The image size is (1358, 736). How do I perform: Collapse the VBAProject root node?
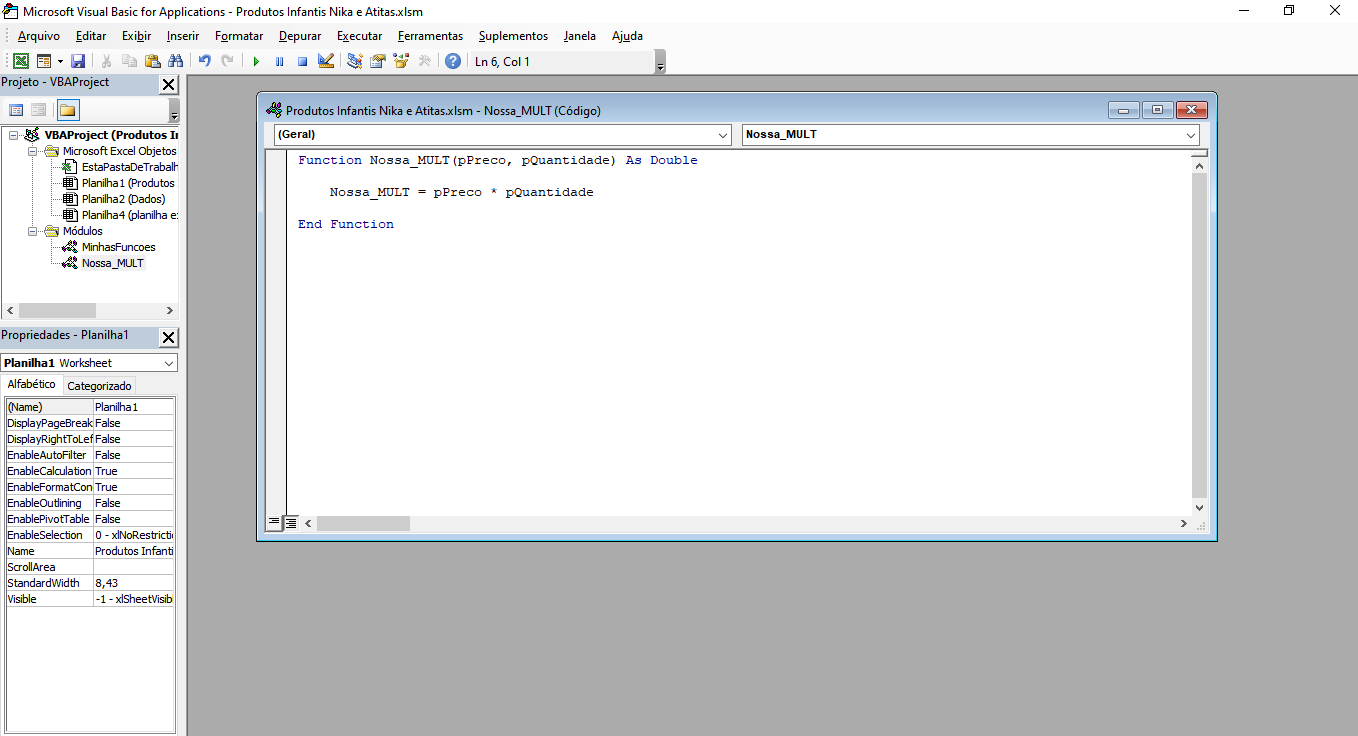click(14, 135)
